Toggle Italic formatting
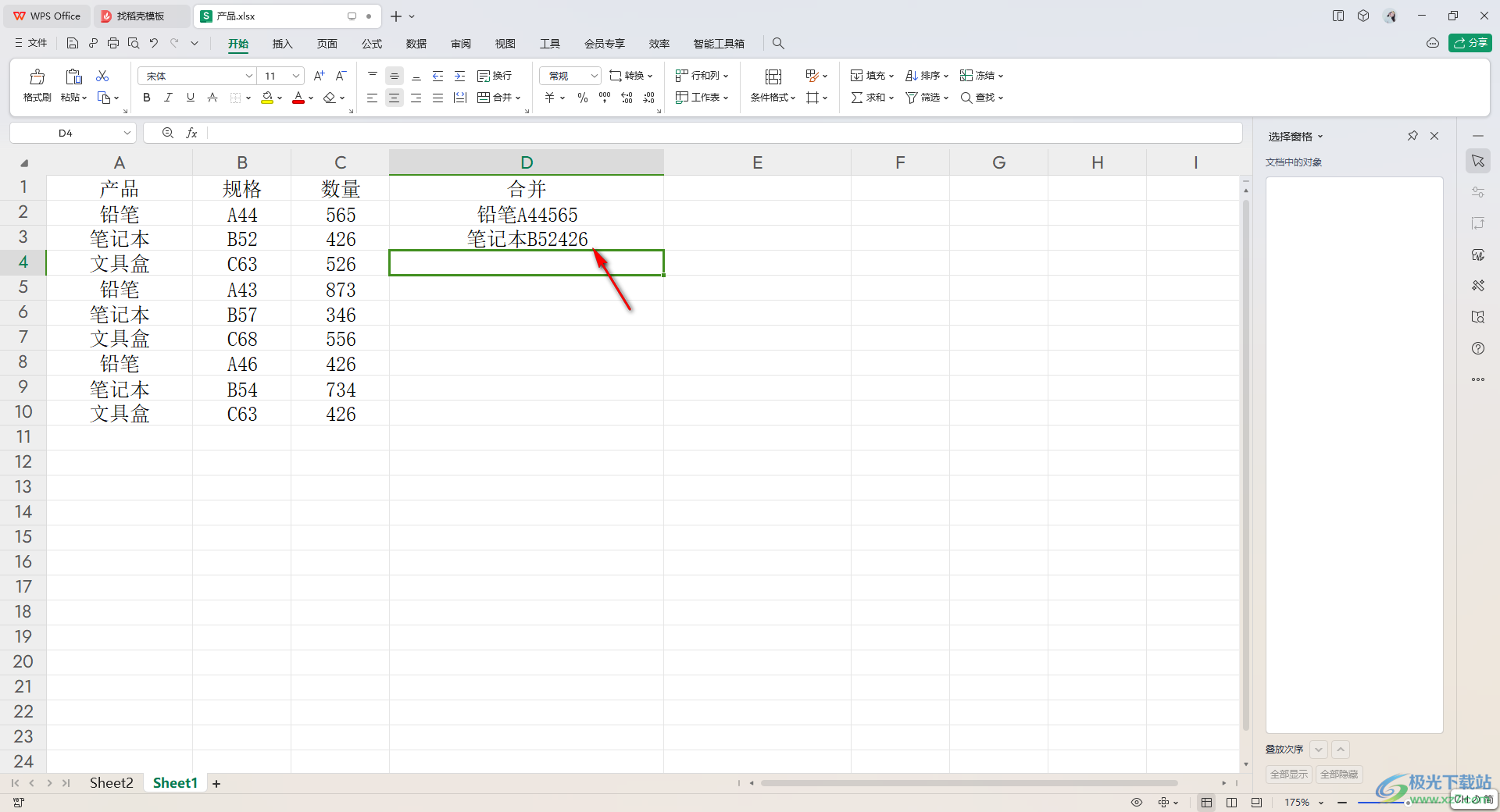 169,98
